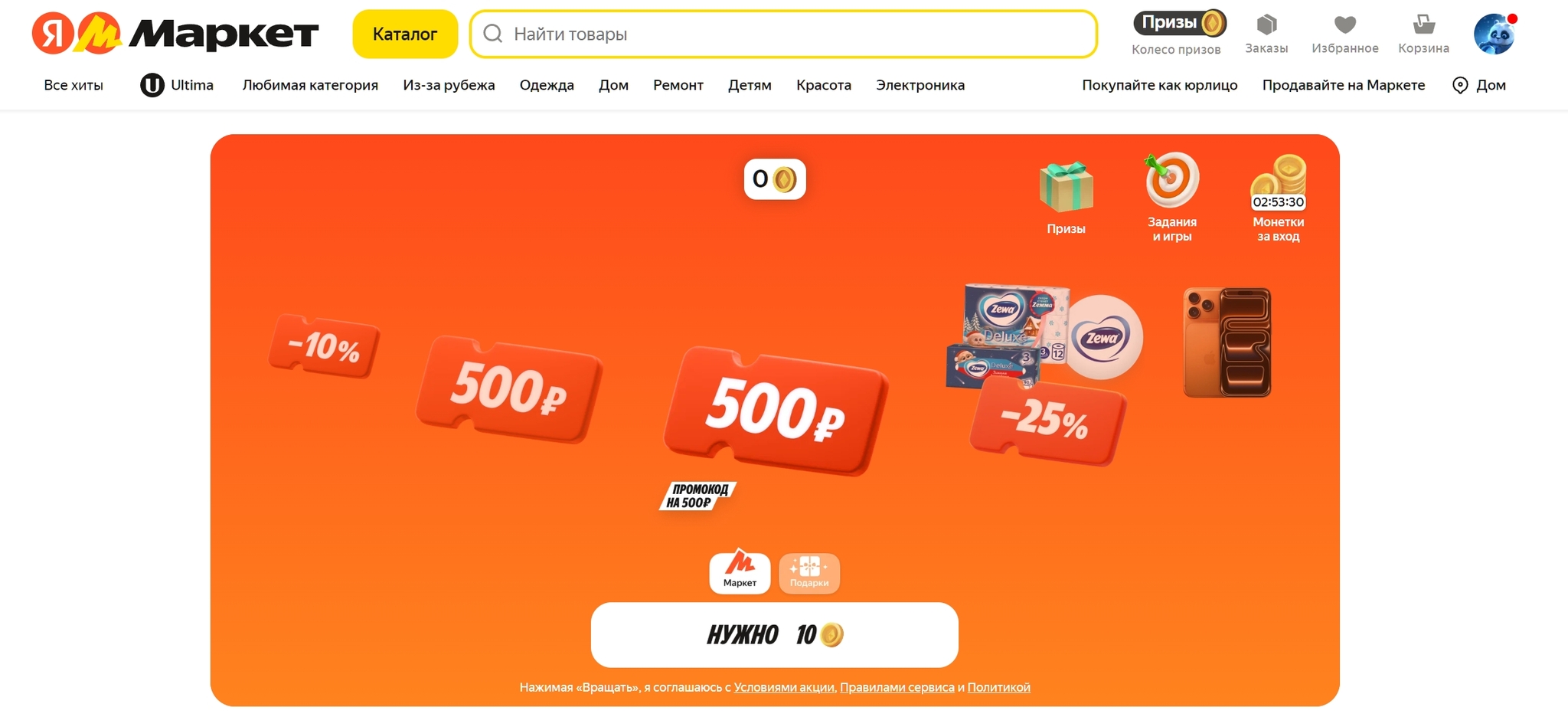The image size is (1568, 727).
Task: Switch to the Подарки wheel tab
Action: pos(809,573)
